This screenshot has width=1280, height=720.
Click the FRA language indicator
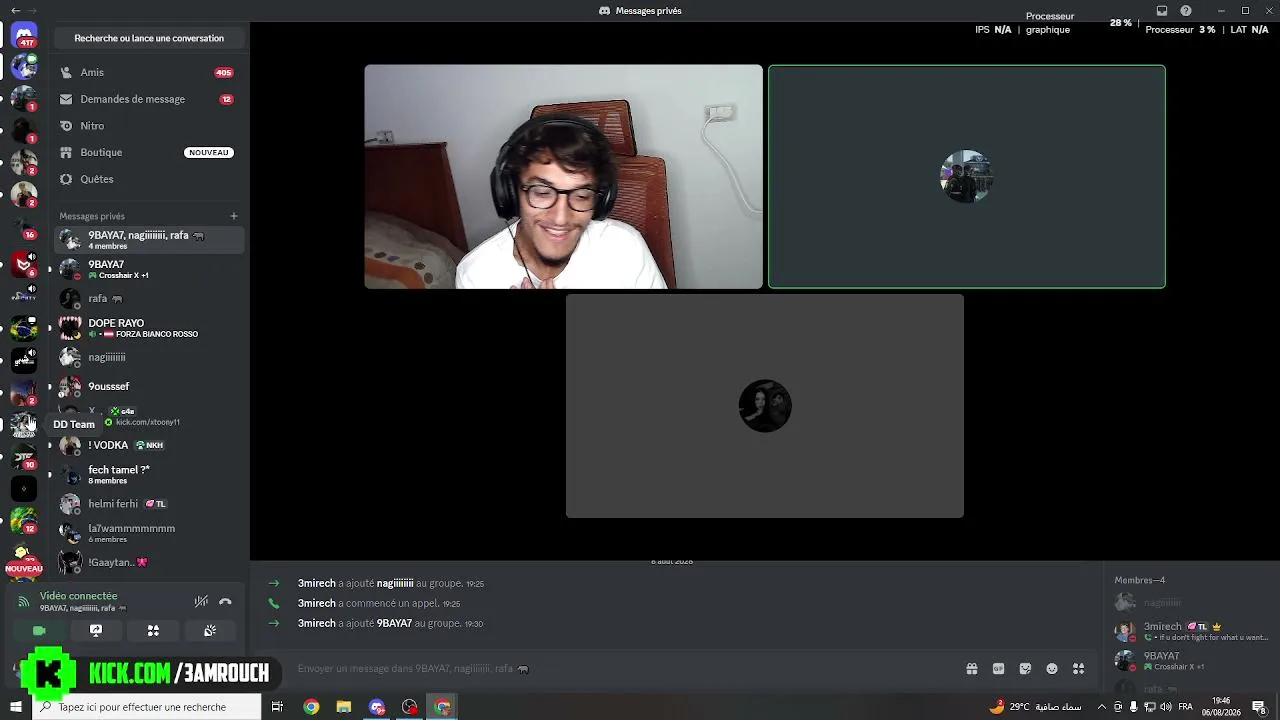tap(1186, 707)
